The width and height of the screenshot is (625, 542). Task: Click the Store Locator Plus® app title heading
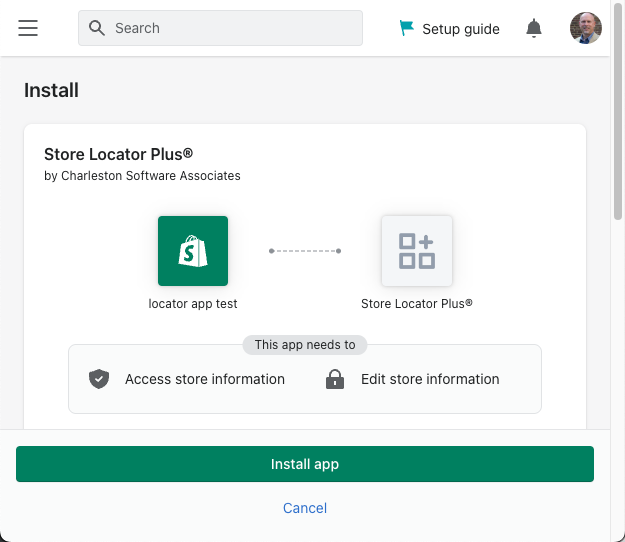[x=118, y=154]
